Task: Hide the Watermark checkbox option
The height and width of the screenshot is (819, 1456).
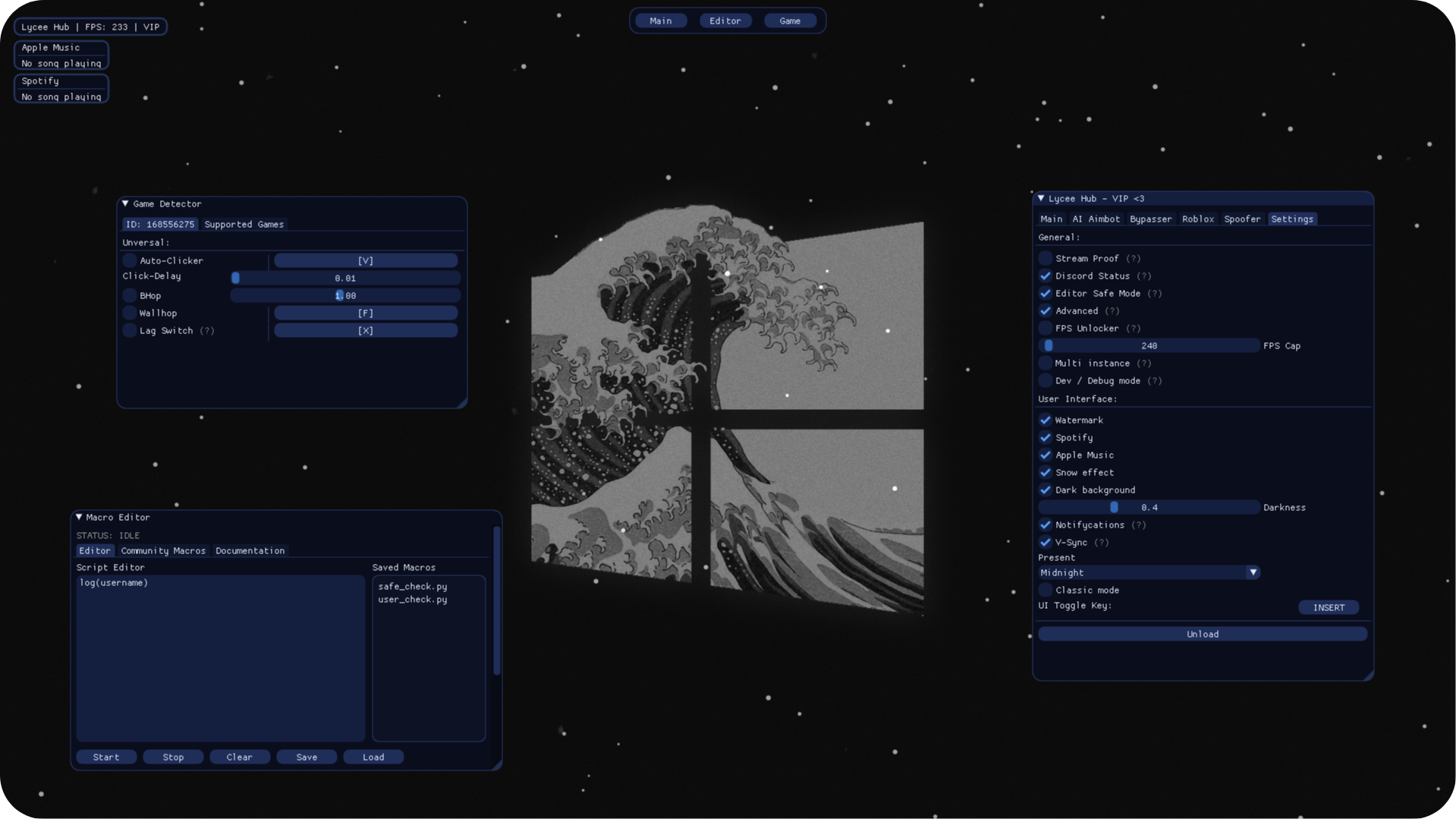Action: (x=1046, y=420)
